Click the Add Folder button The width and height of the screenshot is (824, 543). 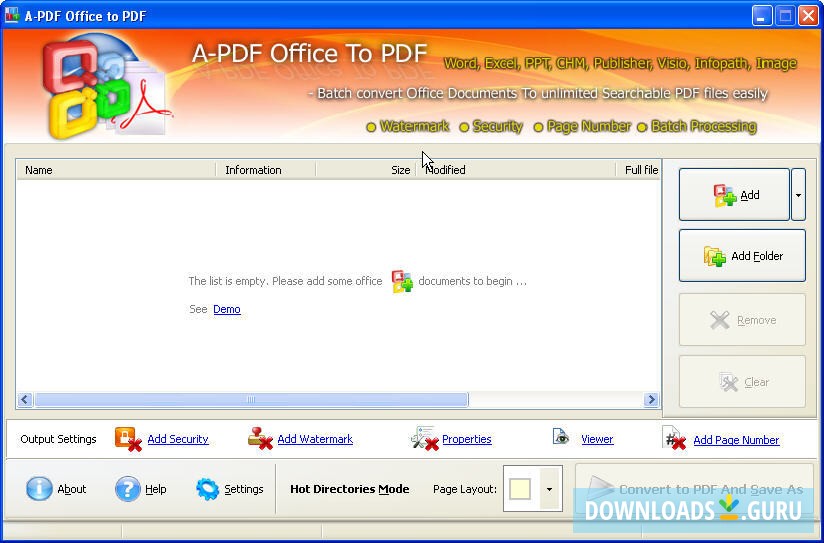point(742,256)
